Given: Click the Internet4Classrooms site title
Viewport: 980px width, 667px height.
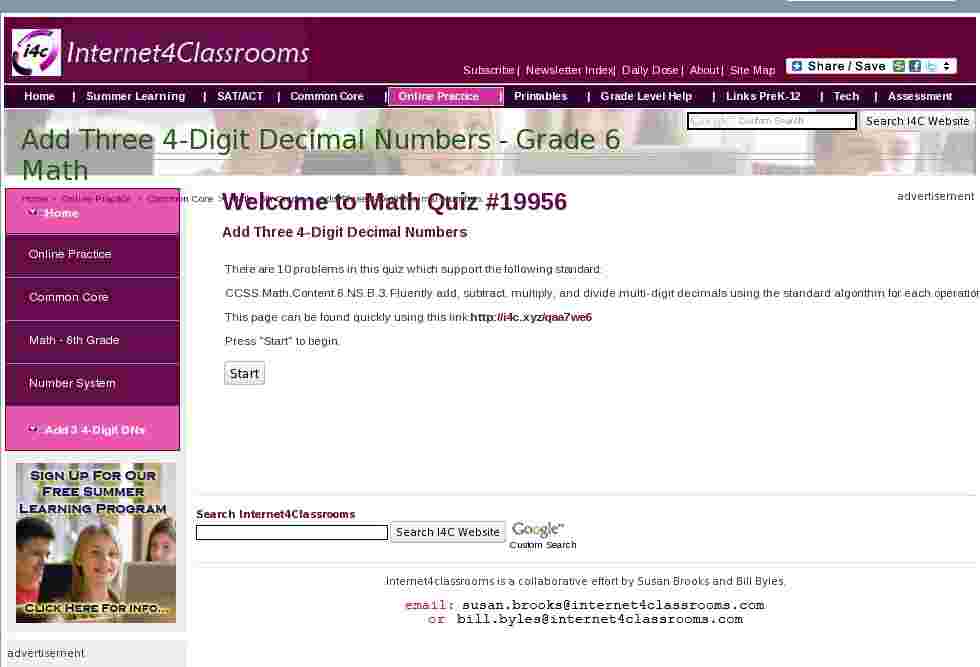Looking at the screenshot, I should [x=188, y=53].
